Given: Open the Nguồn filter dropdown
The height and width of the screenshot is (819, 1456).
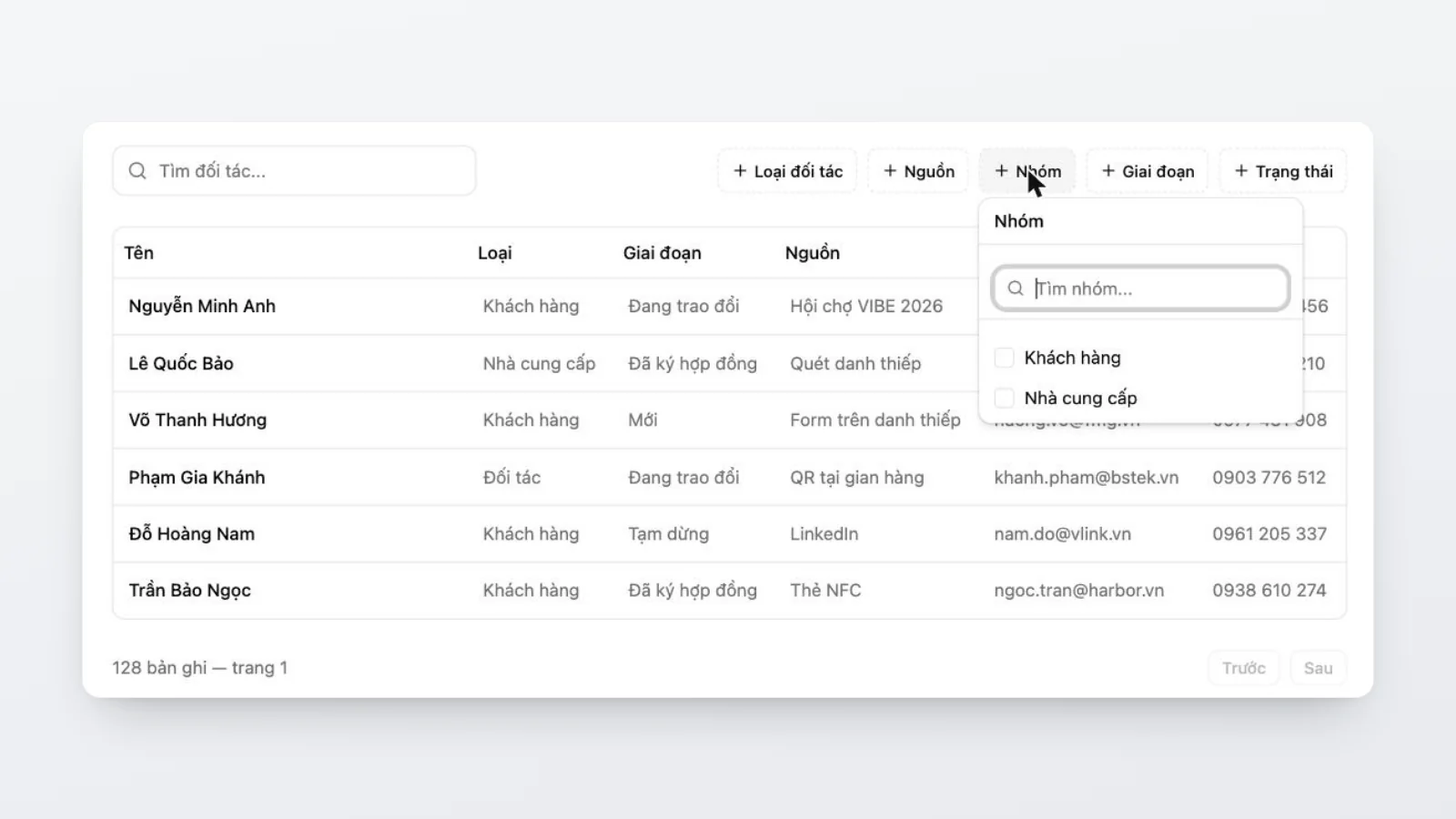Looking at the screenshot, I should point(919,171).
